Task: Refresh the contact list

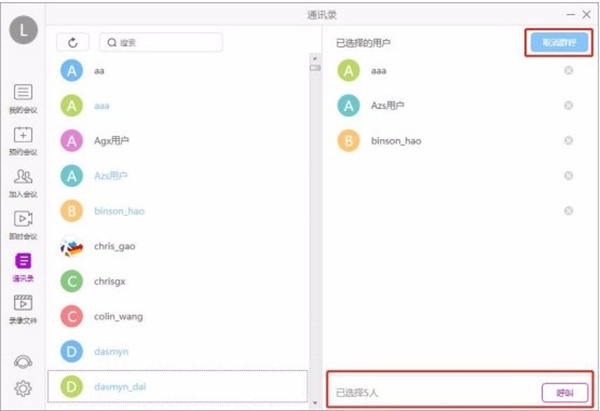Action: (x=73, y=42)
